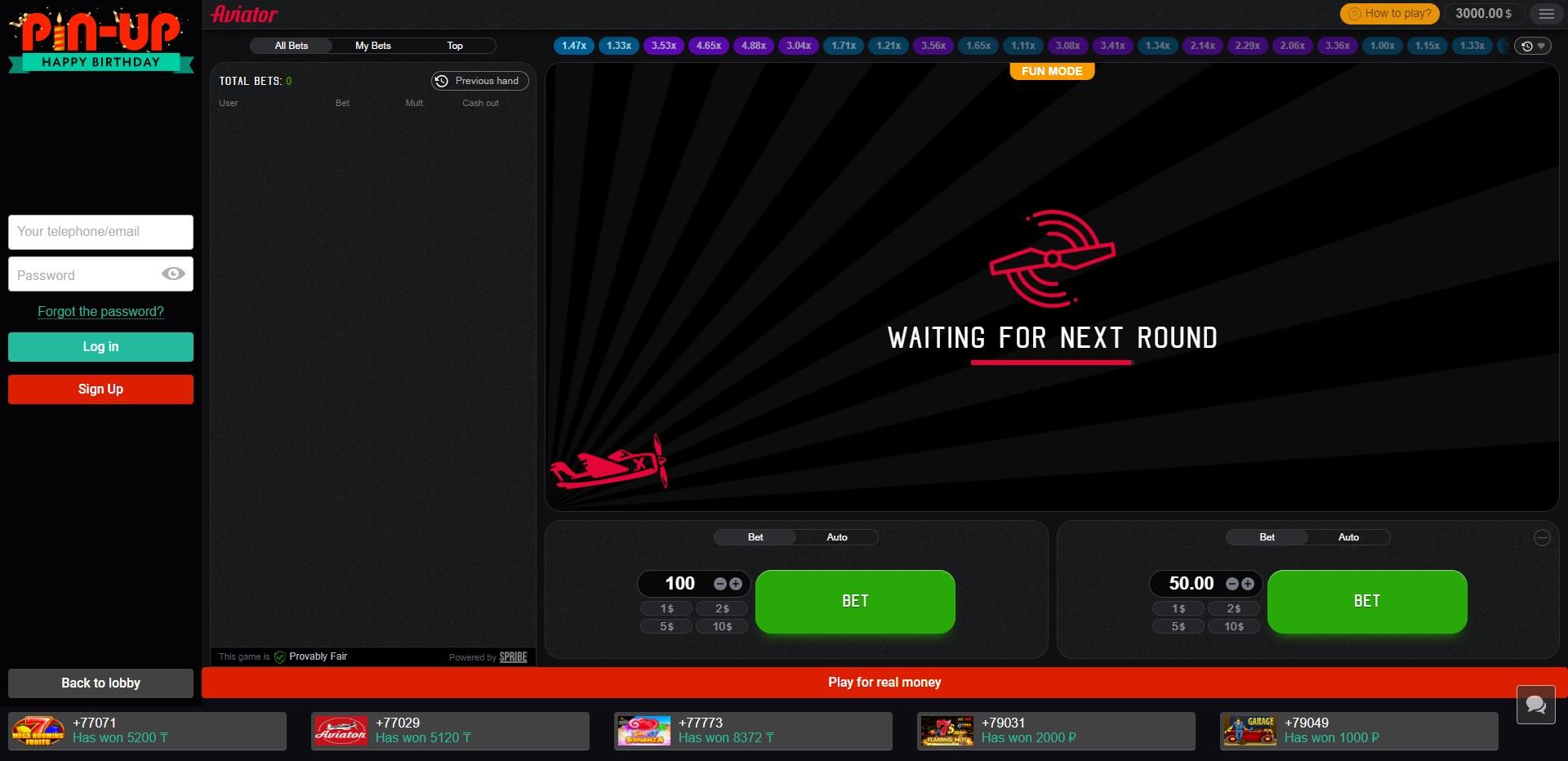Click the 3.56x multiplier history badge
This screenshot has height=761, width=1568.
pos(933,46)
